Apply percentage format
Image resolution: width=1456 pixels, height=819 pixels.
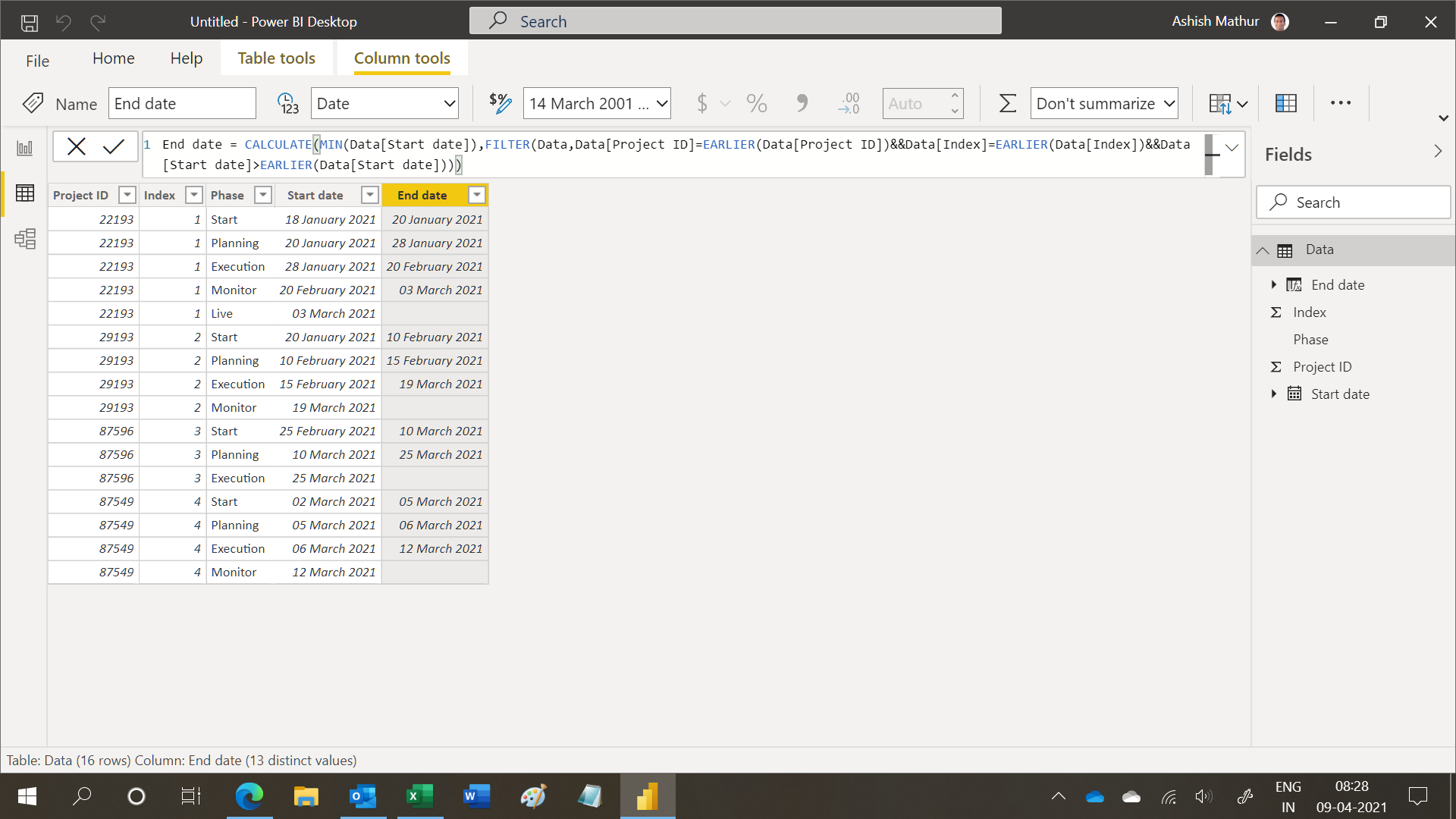point(757,103)
